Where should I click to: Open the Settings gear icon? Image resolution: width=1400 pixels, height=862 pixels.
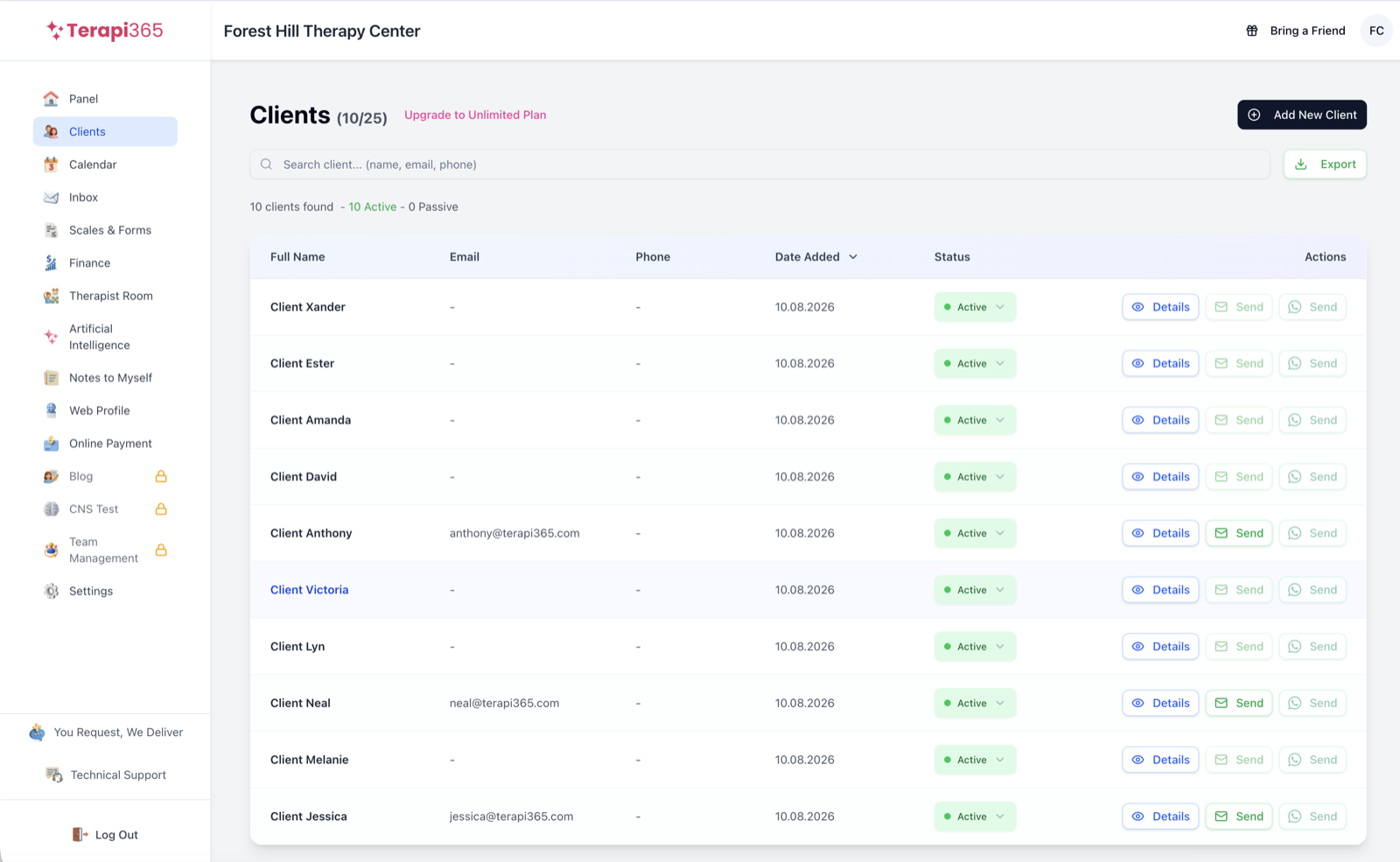[52, 592]
